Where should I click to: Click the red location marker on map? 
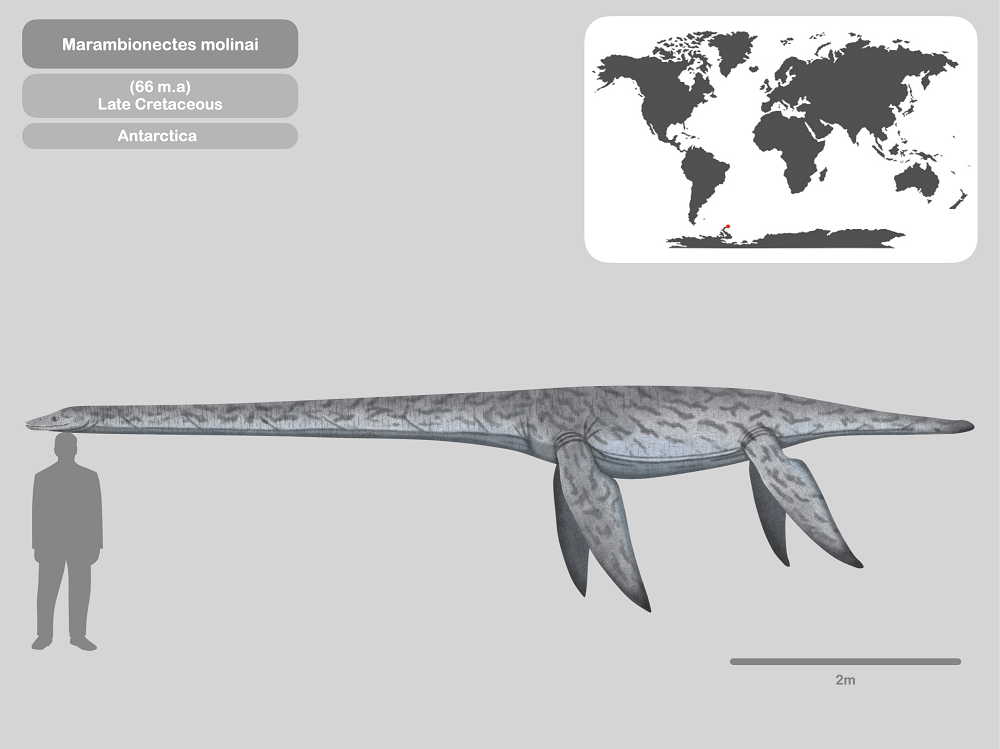point(728,226)
